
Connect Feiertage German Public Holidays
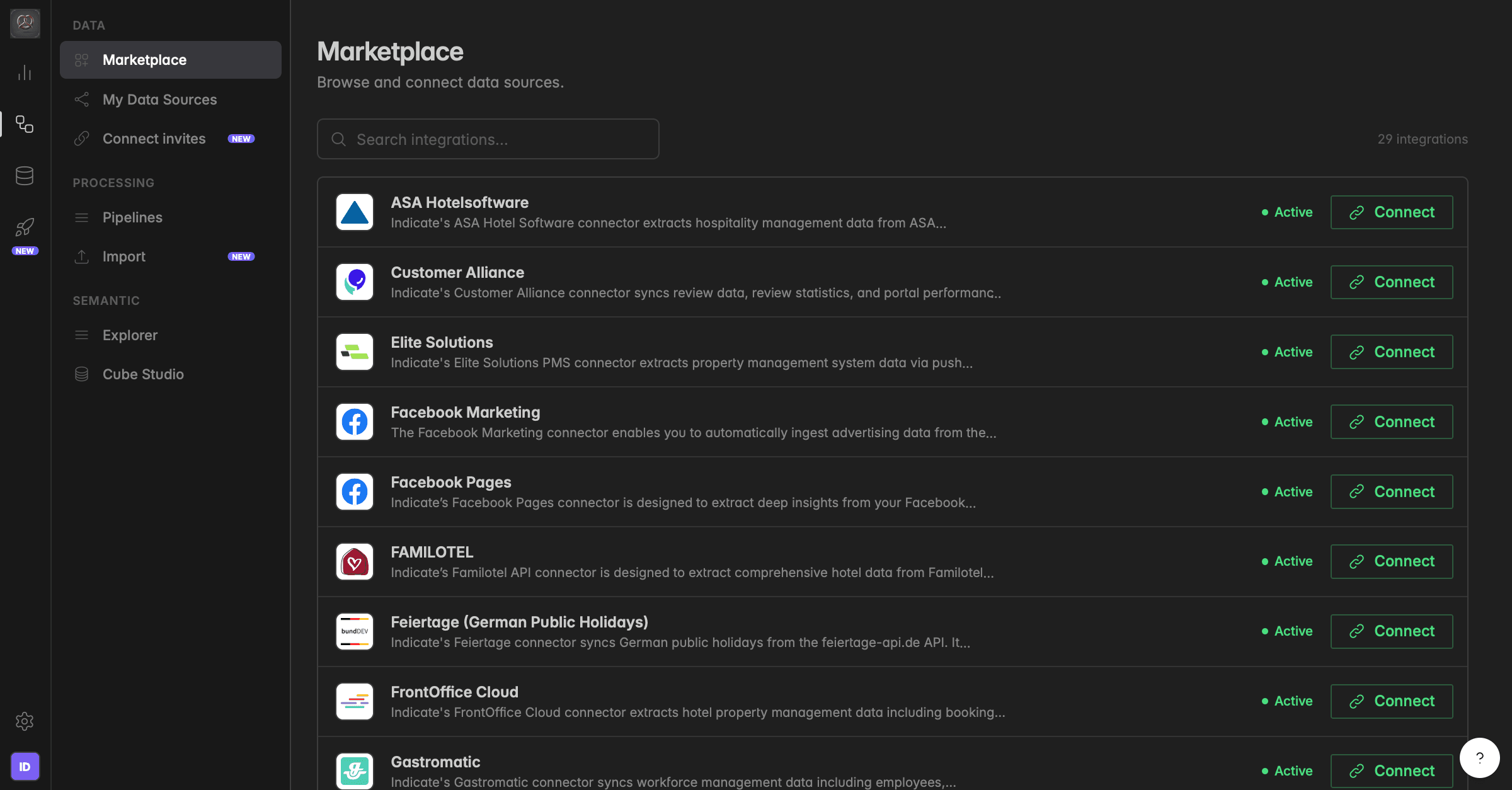(x=1392, y=631)
